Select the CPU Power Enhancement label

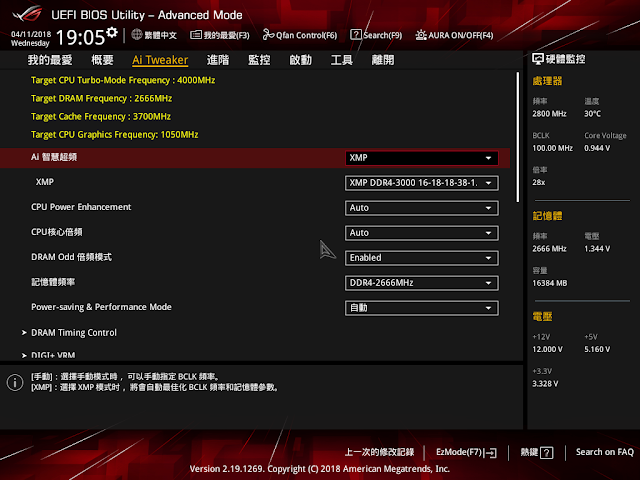click(81, 207)
